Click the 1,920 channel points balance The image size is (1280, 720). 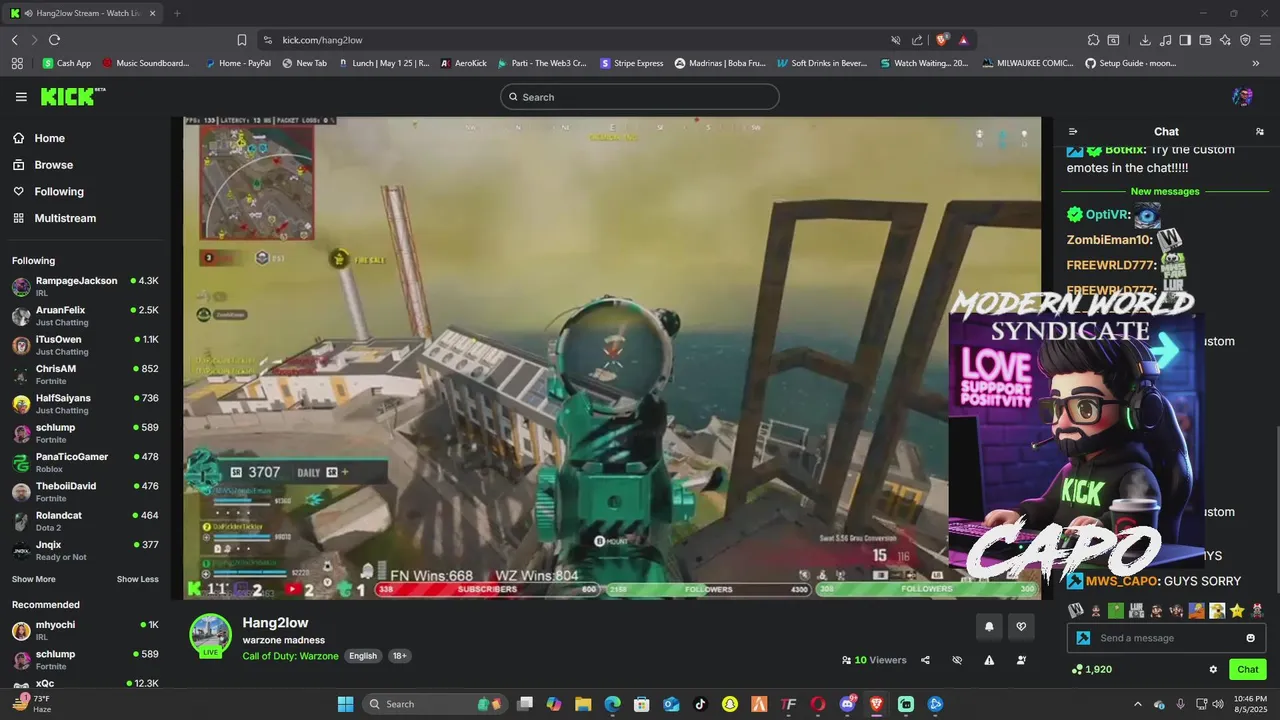point(1091,669)
